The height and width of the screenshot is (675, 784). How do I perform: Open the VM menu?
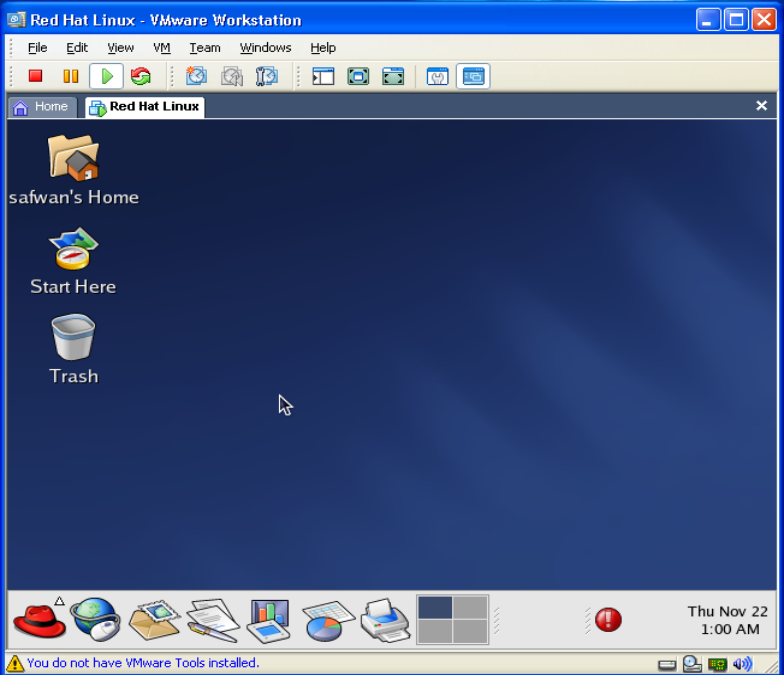[x=161, y=48]
